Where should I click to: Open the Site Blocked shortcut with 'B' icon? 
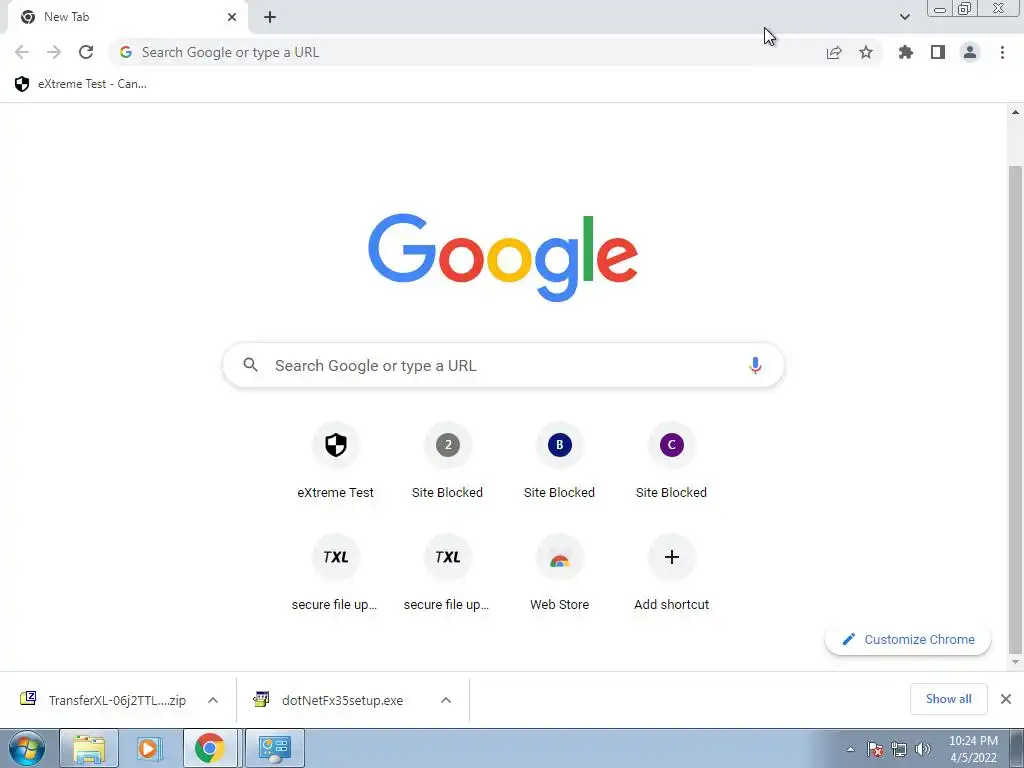coord(559,461)
